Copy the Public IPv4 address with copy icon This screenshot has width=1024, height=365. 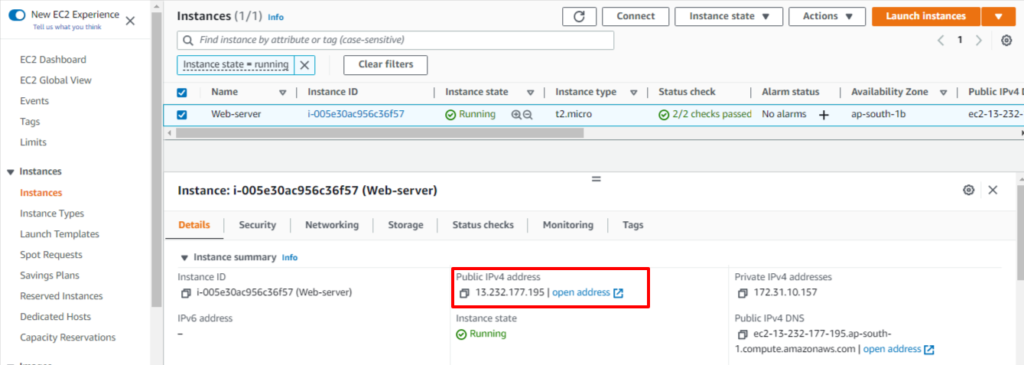464,293
